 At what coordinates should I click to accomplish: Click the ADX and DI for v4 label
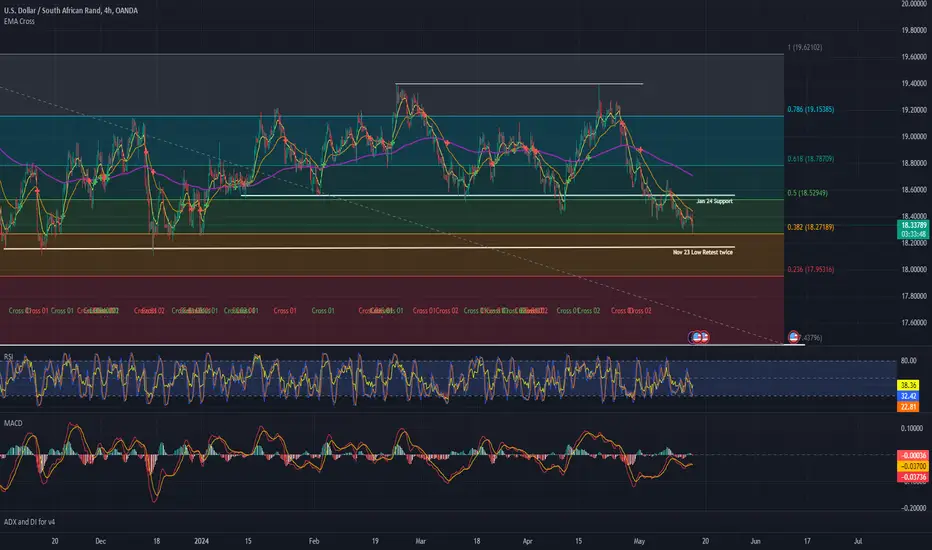click(x=29, y=522)
